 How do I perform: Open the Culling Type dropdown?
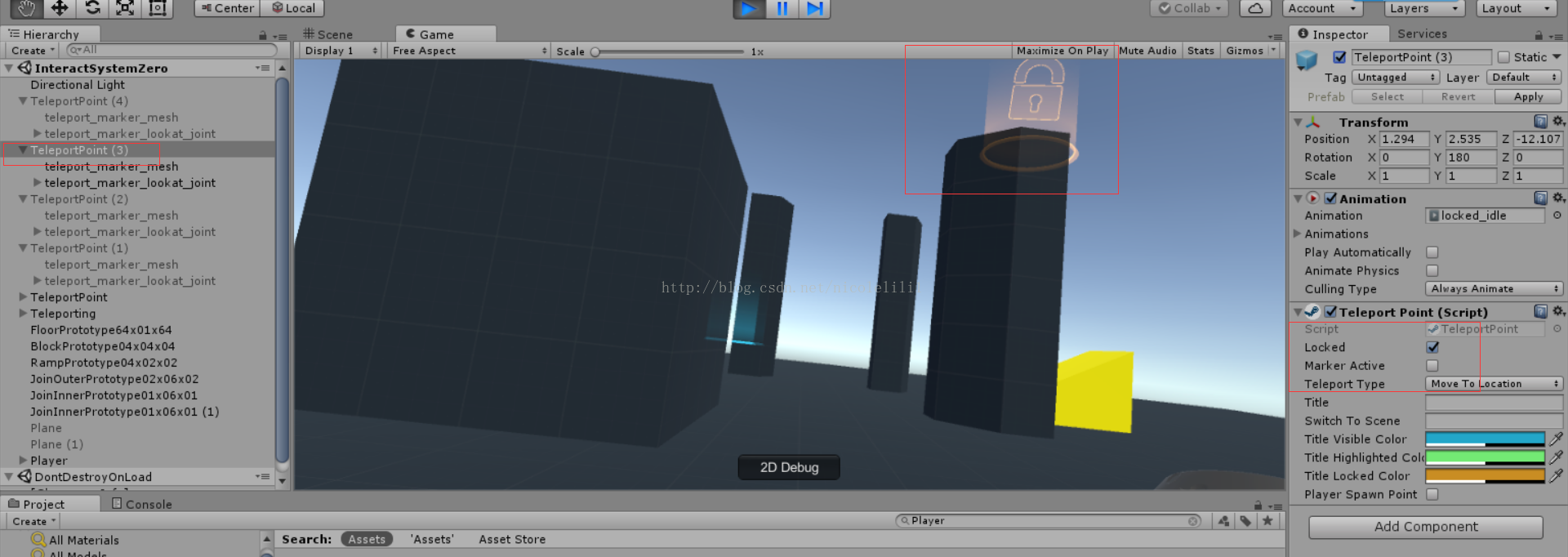[1494, 289]
